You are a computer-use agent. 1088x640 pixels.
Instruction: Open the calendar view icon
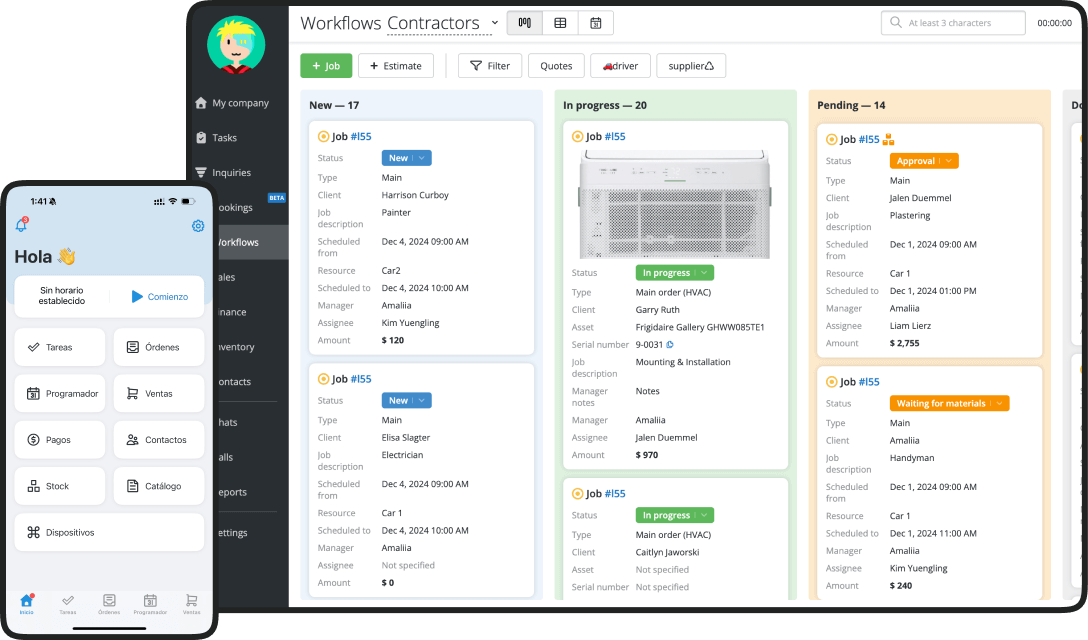[x=596, y=22]
